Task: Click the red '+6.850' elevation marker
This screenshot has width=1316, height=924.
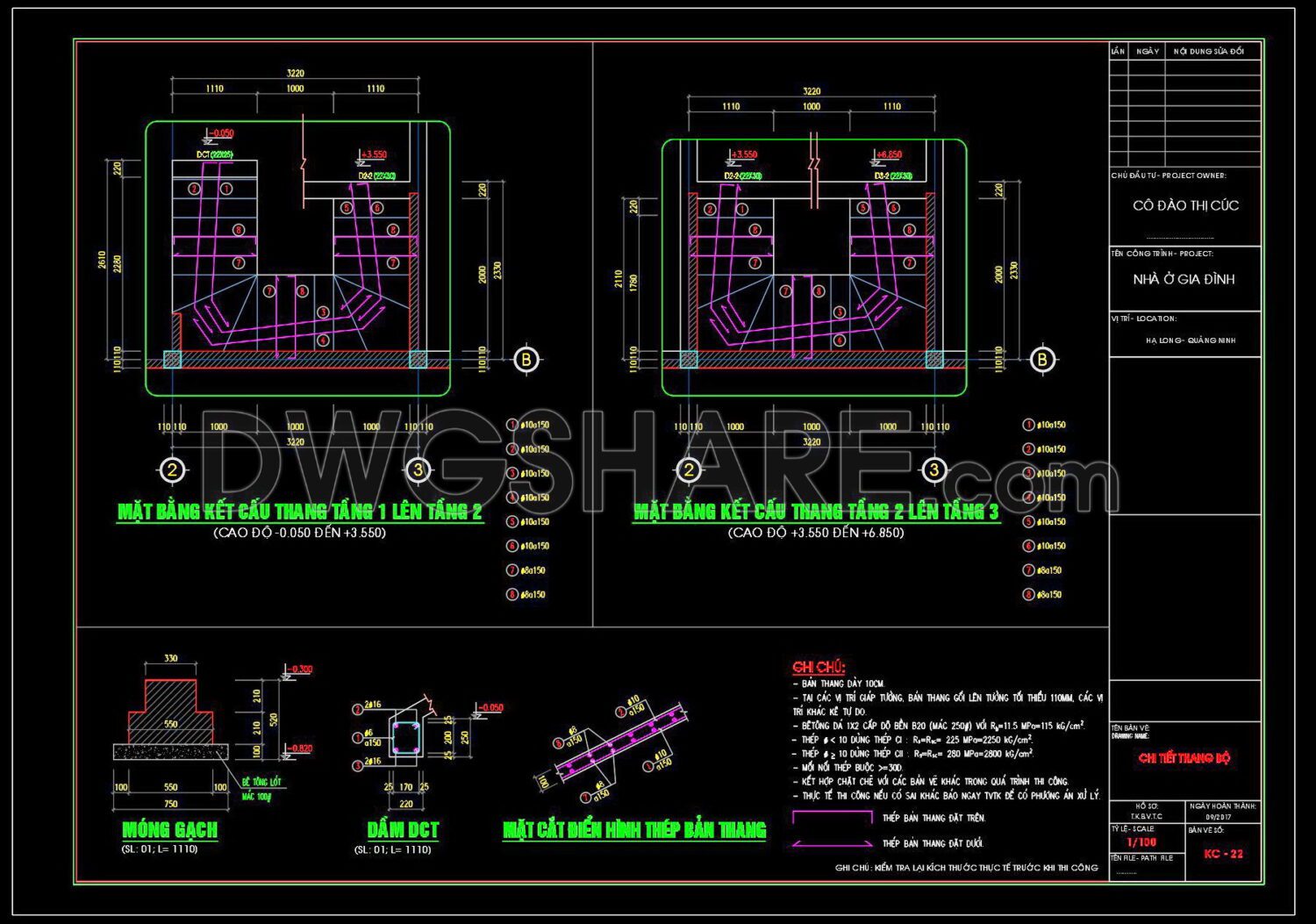Action: coord(889,154)
